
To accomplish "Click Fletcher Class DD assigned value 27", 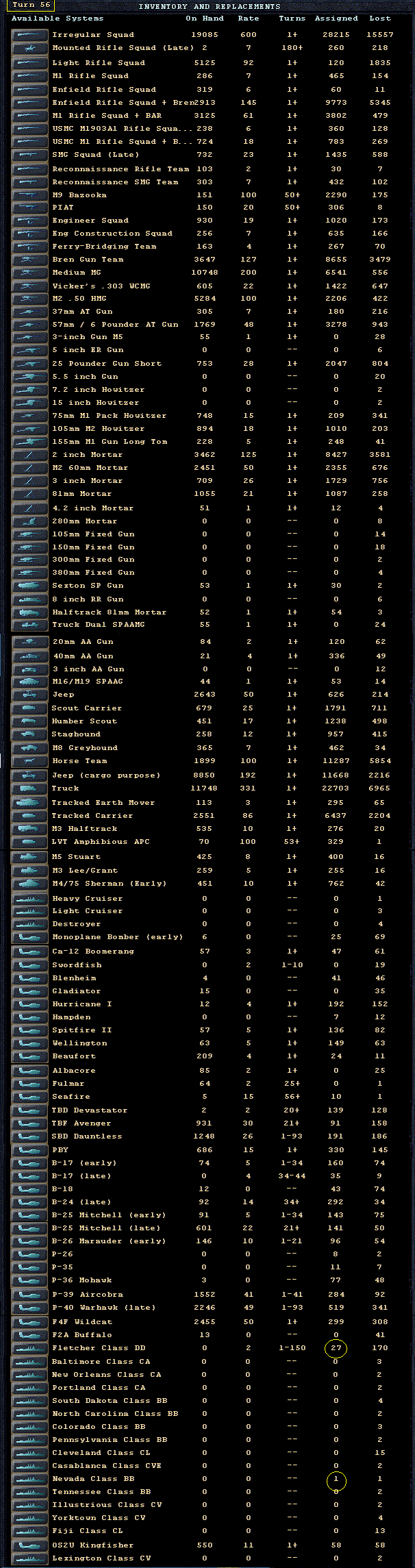I will coord(336,1348).
